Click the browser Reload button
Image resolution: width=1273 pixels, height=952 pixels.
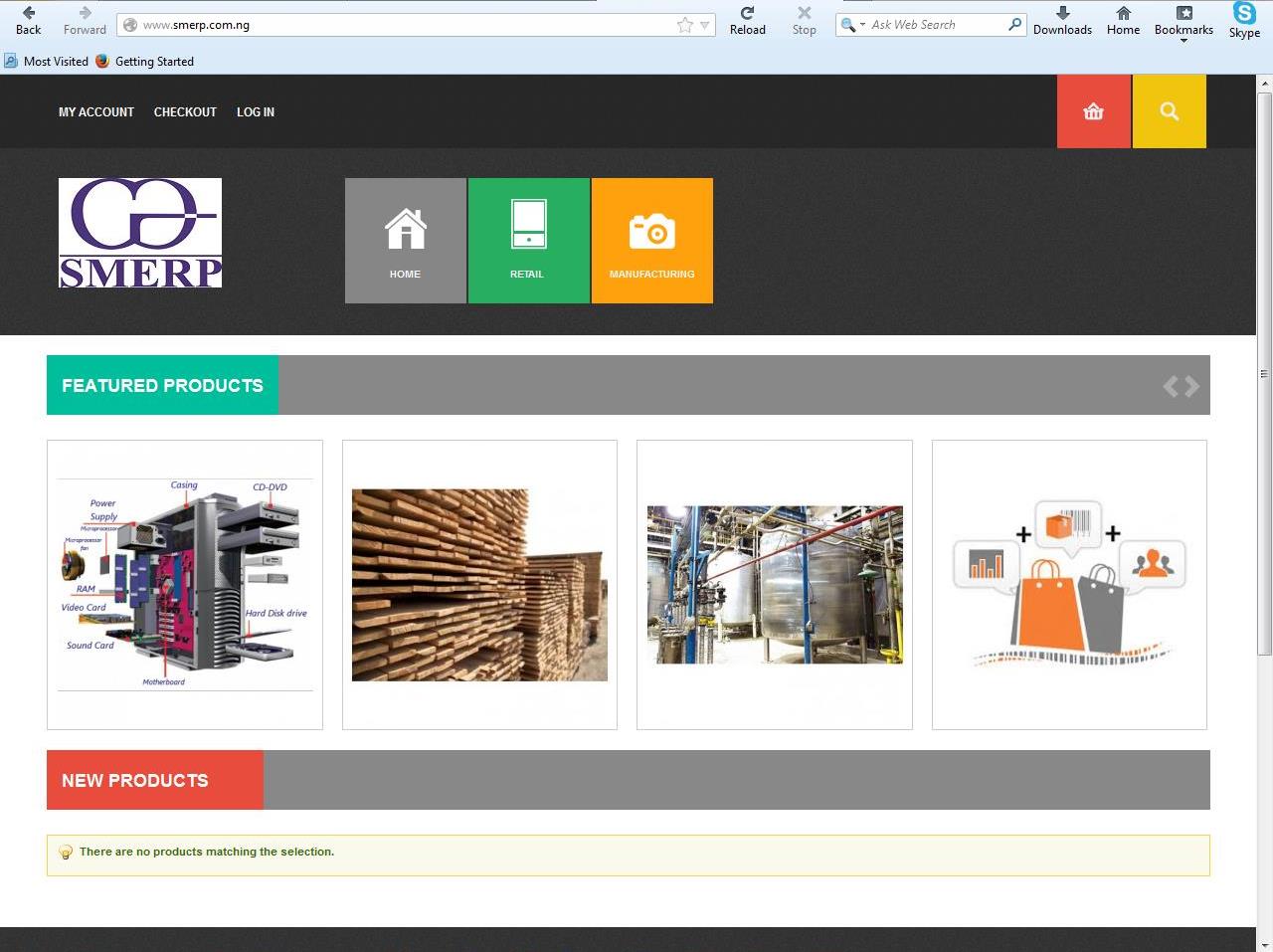click(747, 20)
